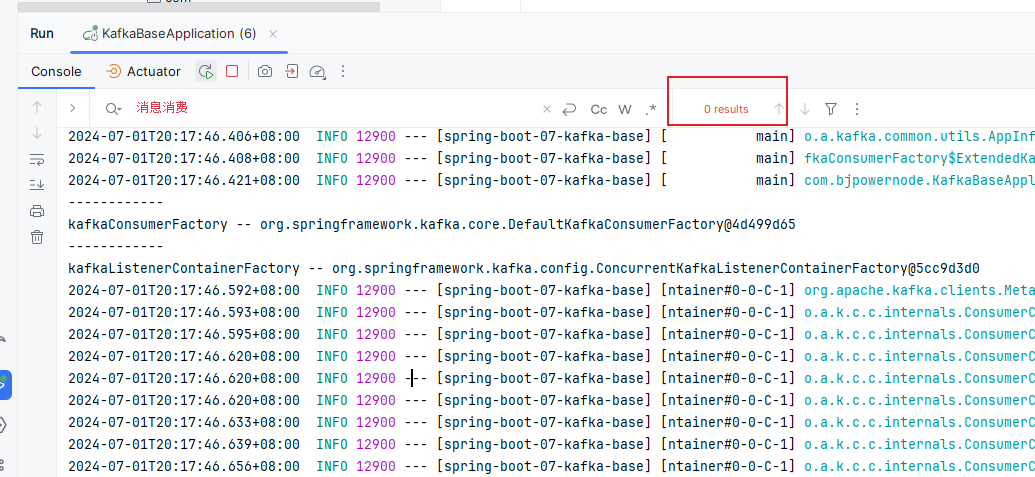Click timestamp 2024-07-01T20:17:46.633+08:00
This screenshot has width=1035, height=477.
(184, 422)
